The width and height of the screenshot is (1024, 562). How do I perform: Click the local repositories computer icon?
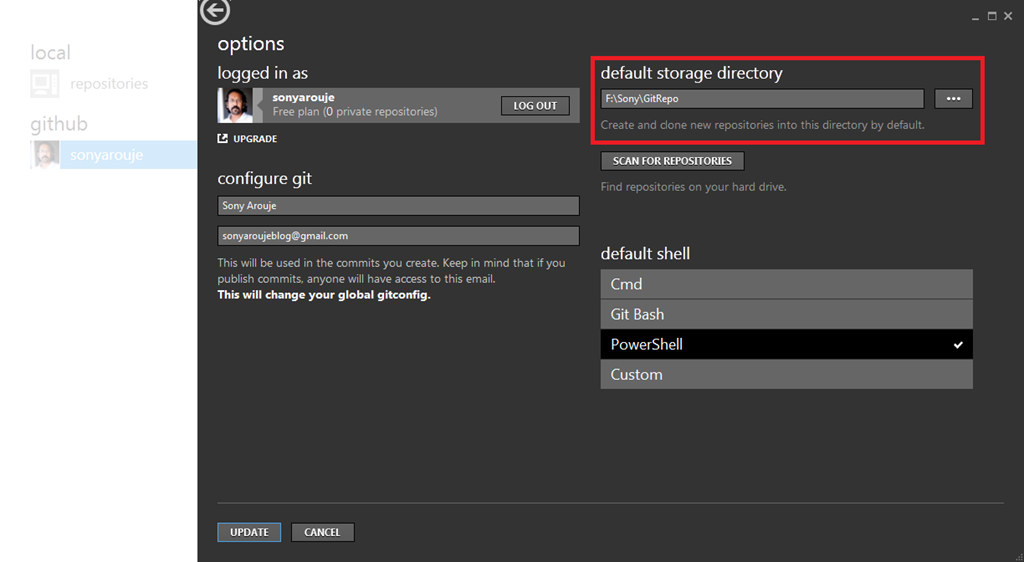45,85
